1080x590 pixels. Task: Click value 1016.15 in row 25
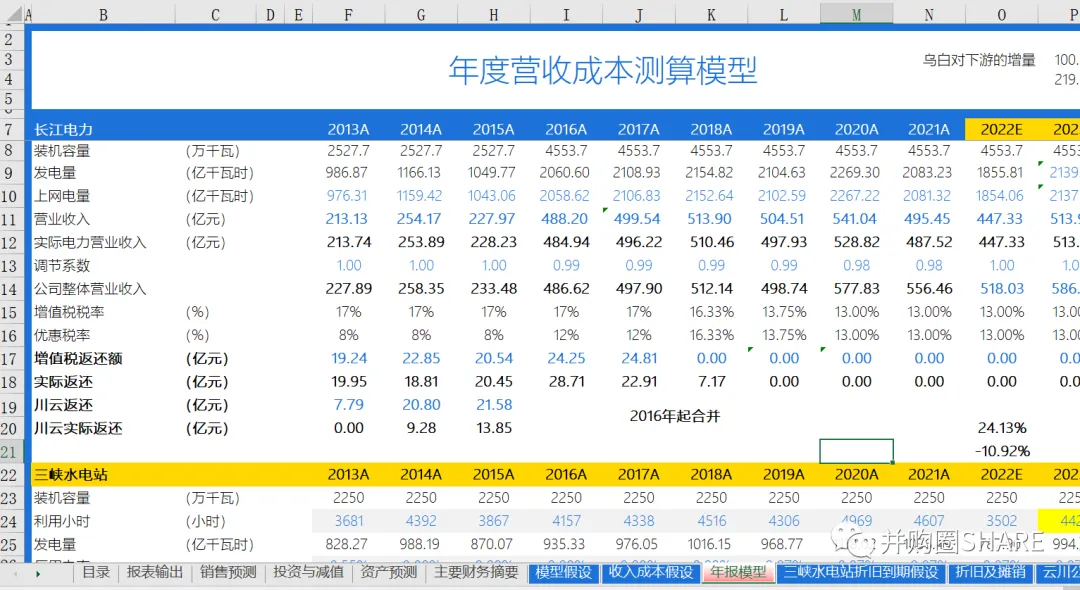coord(709,545)
